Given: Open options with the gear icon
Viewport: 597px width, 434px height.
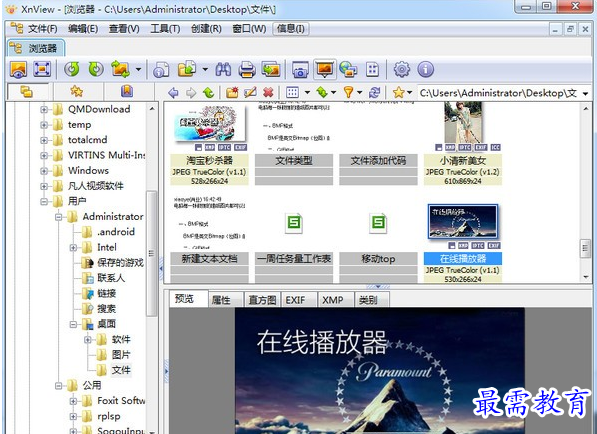Looking at the screenshot, I should click(x=402, y=69).
